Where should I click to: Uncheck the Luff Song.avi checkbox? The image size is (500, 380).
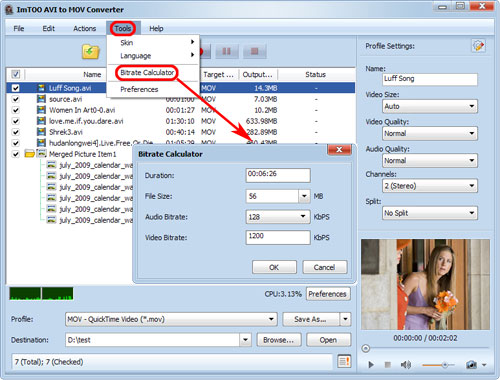click(x=16, y=88)
